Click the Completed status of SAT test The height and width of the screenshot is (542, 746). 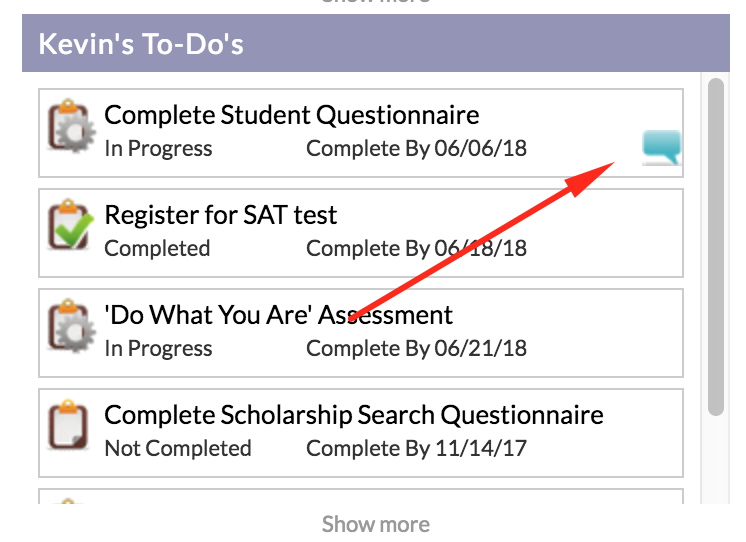pos(157,248)
